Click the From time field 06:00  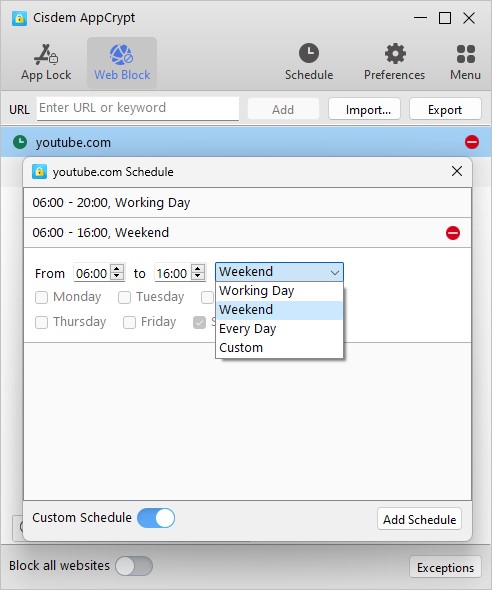[x=92, y=273]
